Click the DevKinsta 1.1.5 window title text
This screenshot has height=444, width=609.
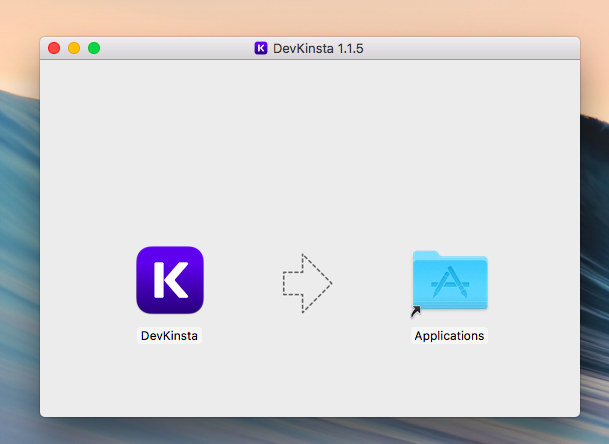click(x=318, y=48)
